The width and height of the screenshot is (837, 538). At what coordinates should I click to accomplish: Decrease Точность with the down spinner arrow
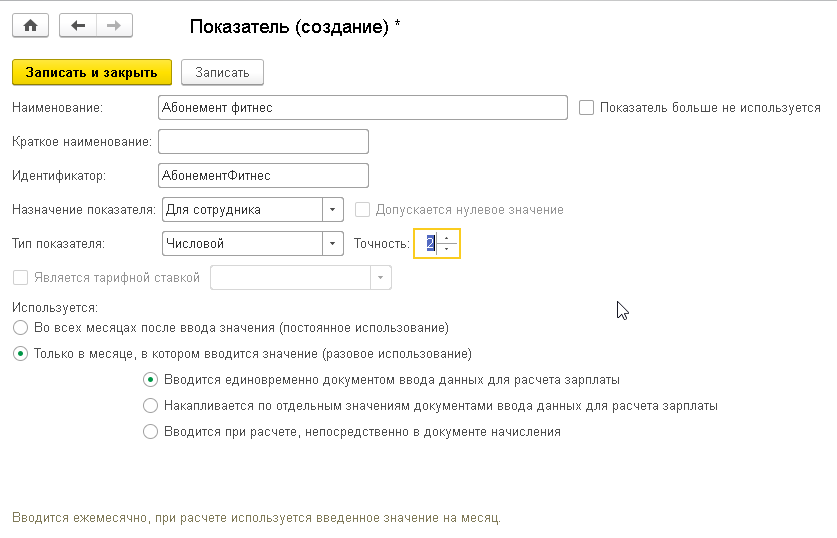(x=447, y=249)
